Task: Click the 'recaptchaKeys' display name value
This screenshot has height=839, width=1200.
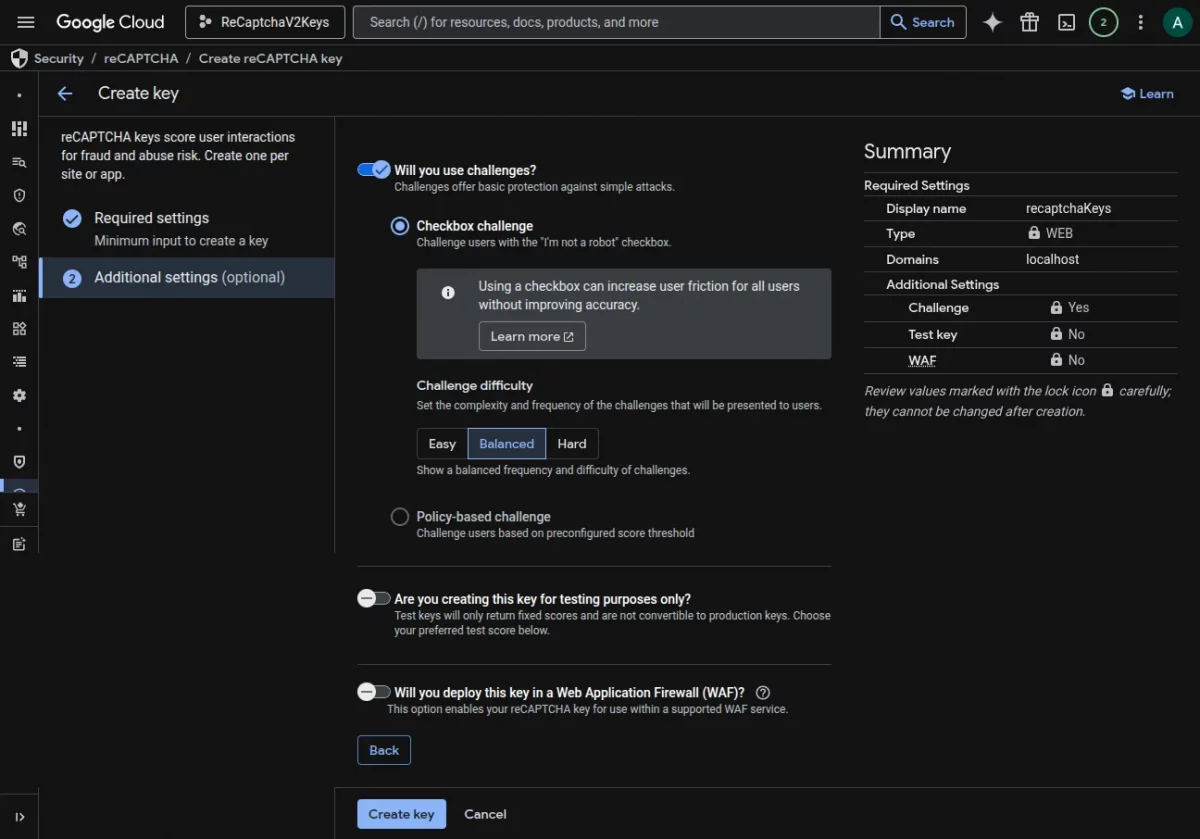Action: (1068, 208)
